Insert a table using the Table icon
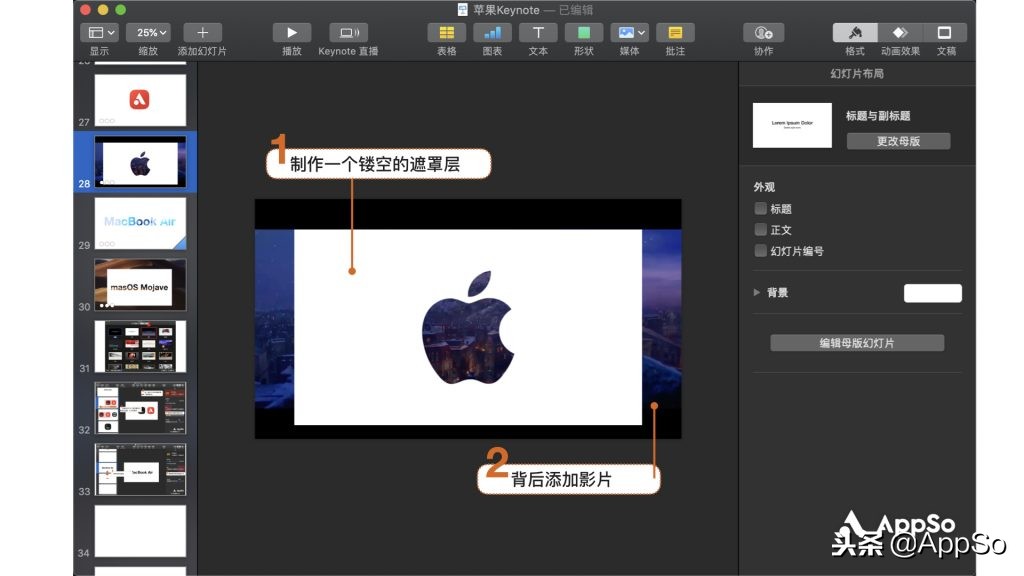 point(445,32)
